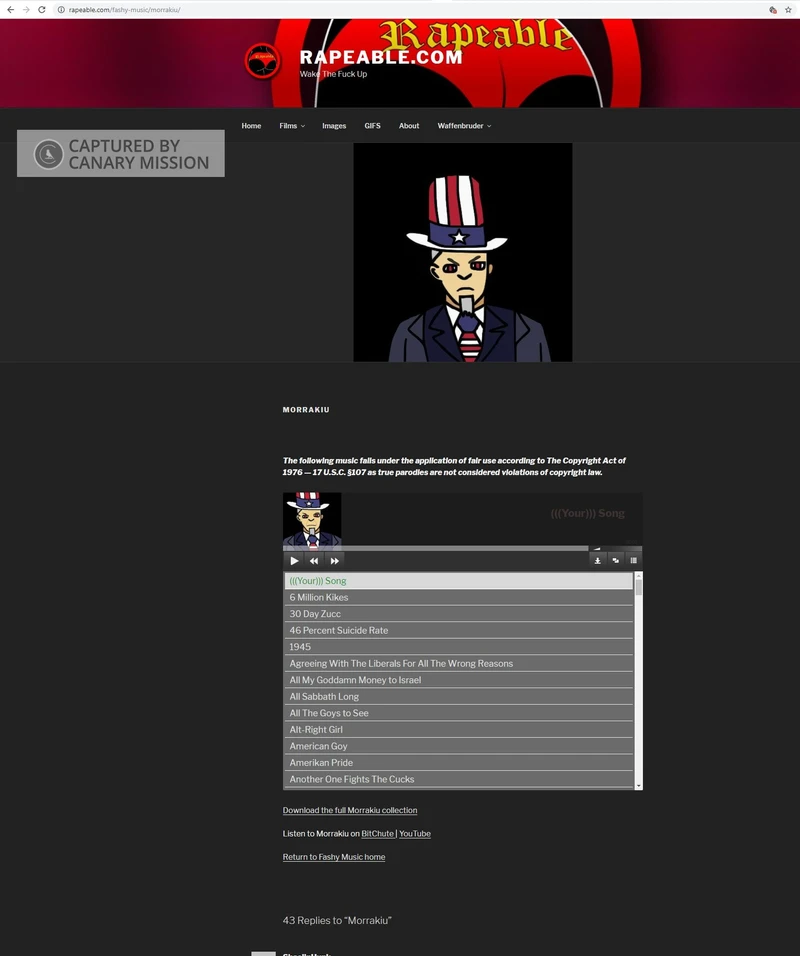The height and width of the screenshot is (956, 800).
Task: Skip to the next track in the player
Action: click(x=334, y=561)
